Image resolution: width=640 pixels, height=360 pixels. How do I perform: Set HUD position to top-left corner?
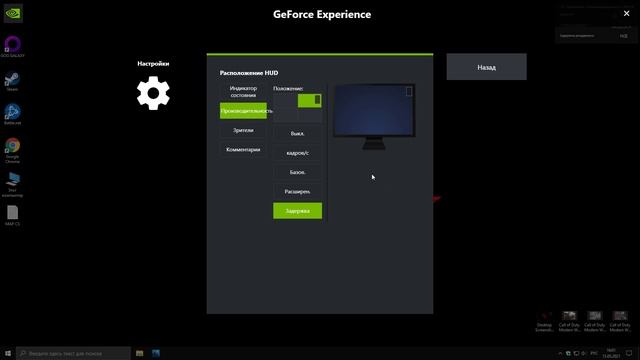(x=285, y=101)
